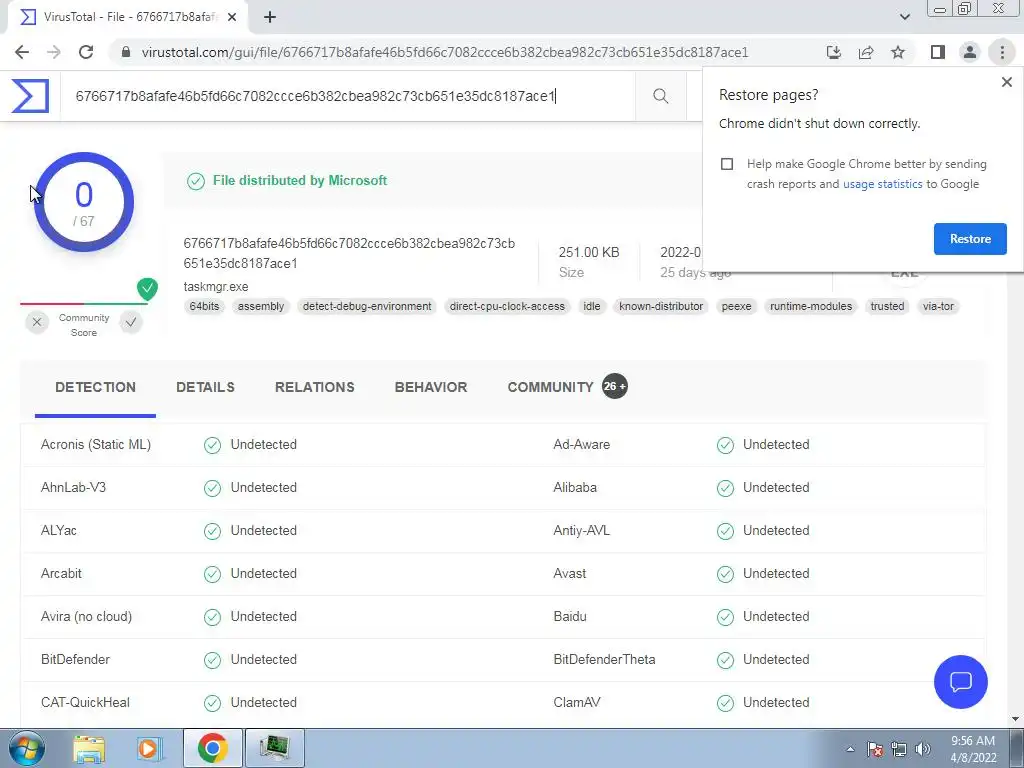Open the Windows Start button
The image size is (1024, 768).
27,748
